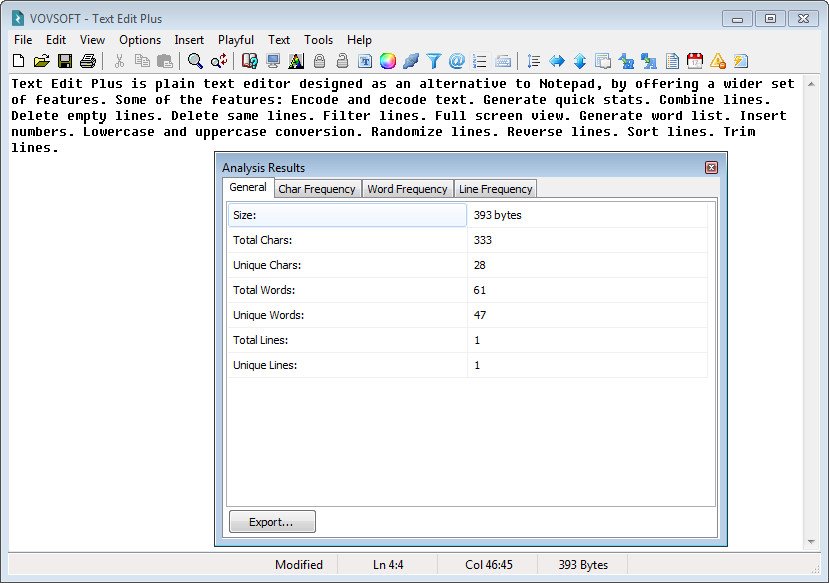
Task: Open the File menu
Action: point(23,40)
